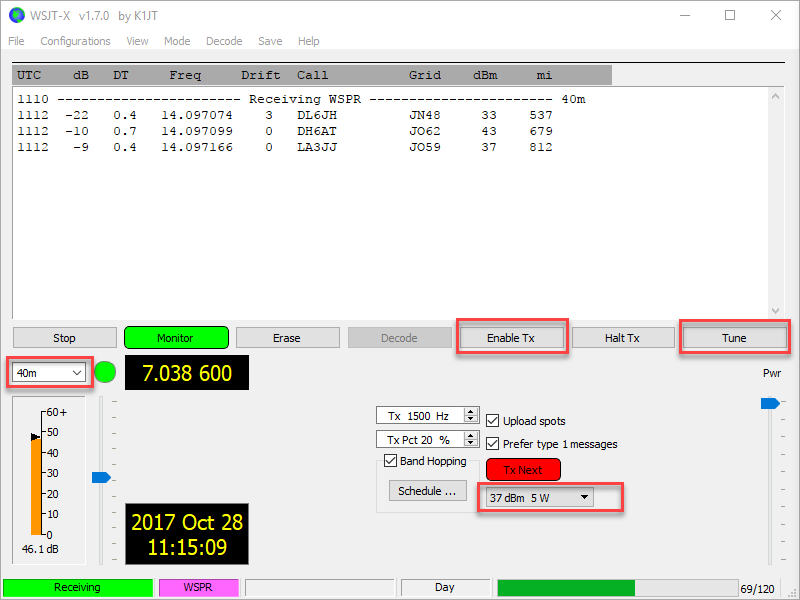Toggle the red Tx Next button
Image resolution: width=800 pixels, height=600 pixels.
[523, 470]
